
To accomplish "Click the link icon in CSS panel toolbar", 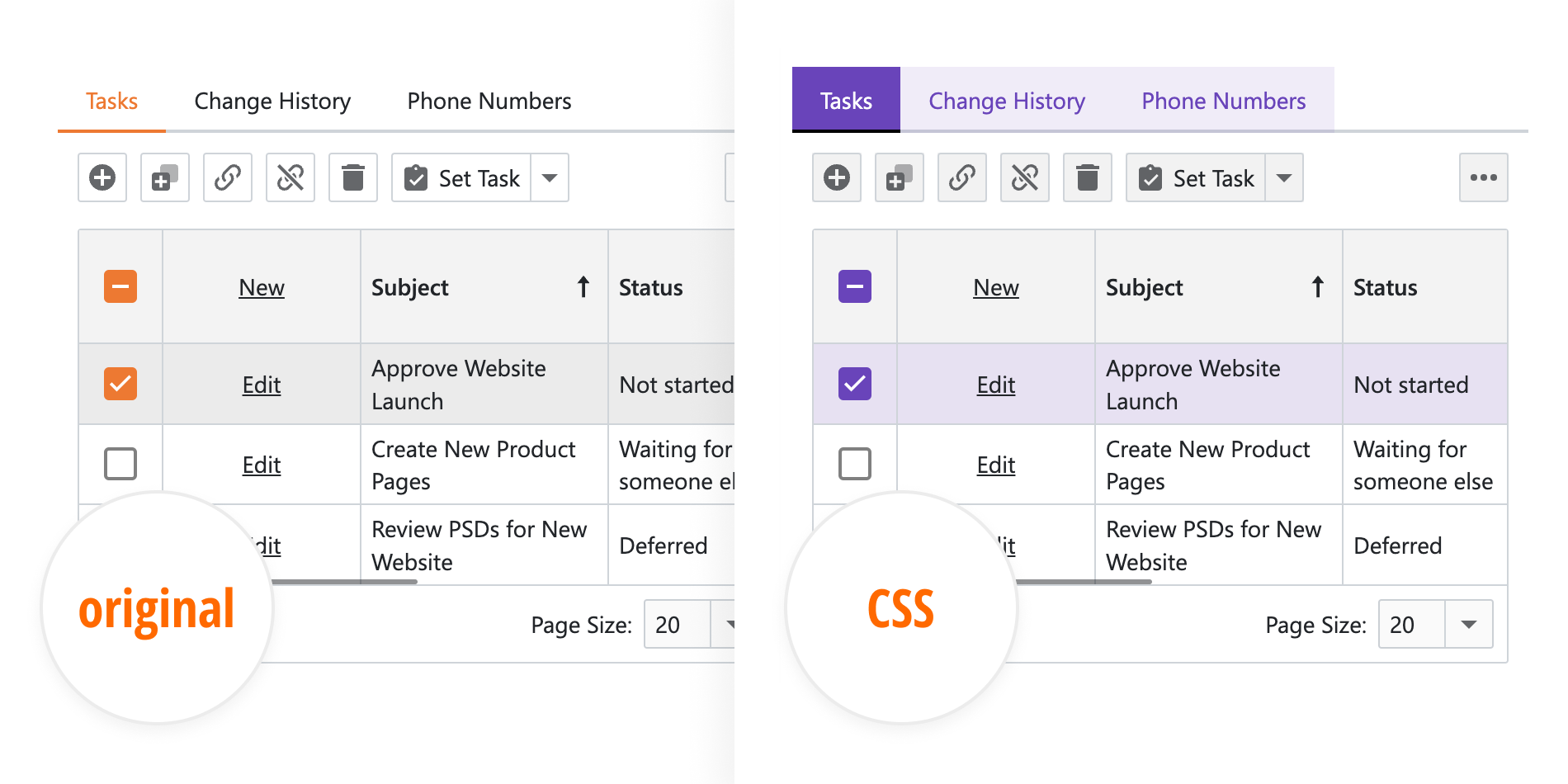I will click(962, 177).
